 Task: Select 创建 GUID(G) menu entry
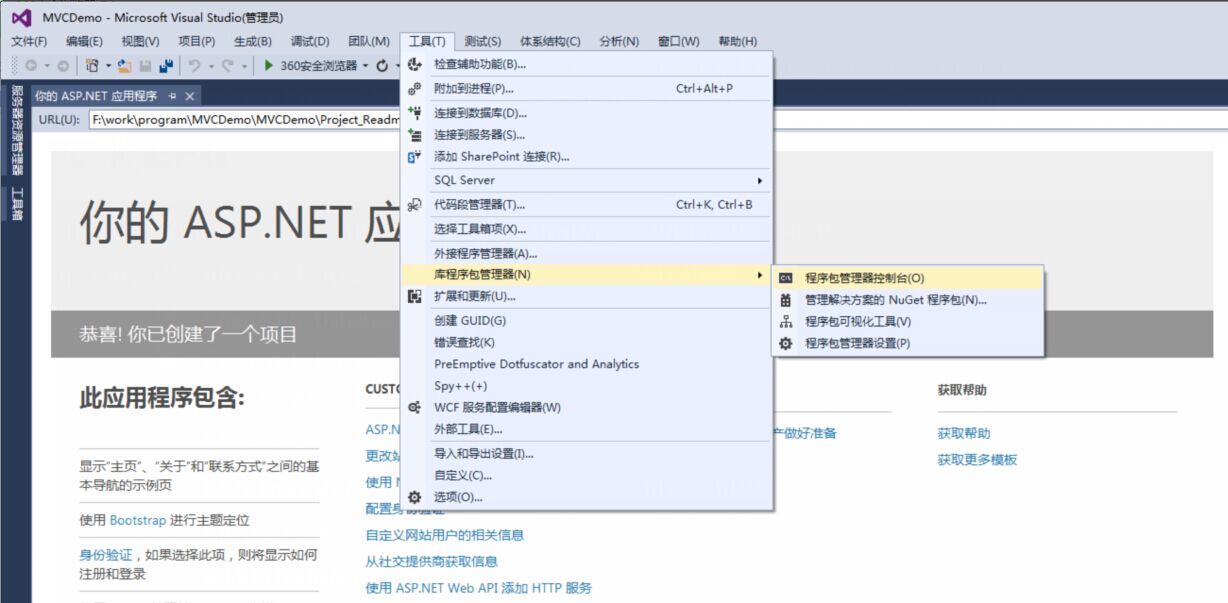587,320
